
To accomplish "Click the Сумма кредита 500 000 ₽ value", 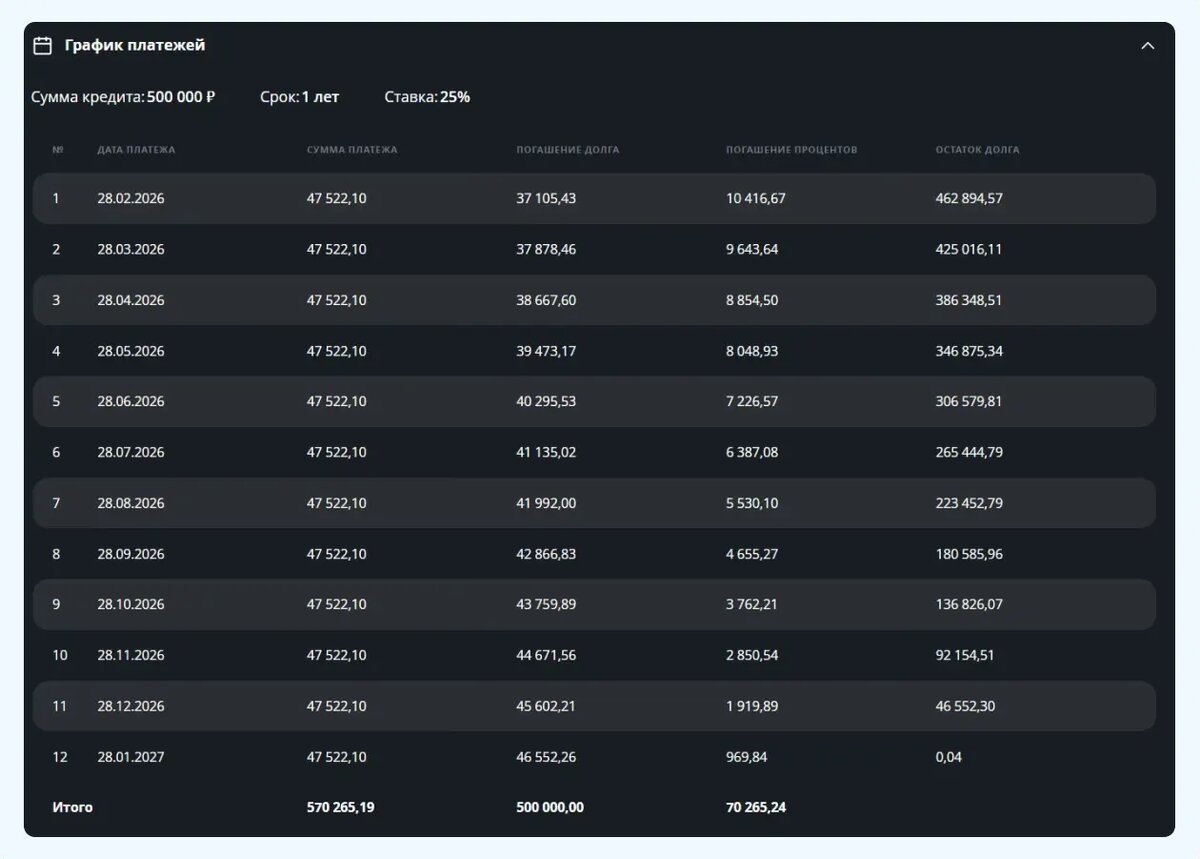I will coord(181,97).
